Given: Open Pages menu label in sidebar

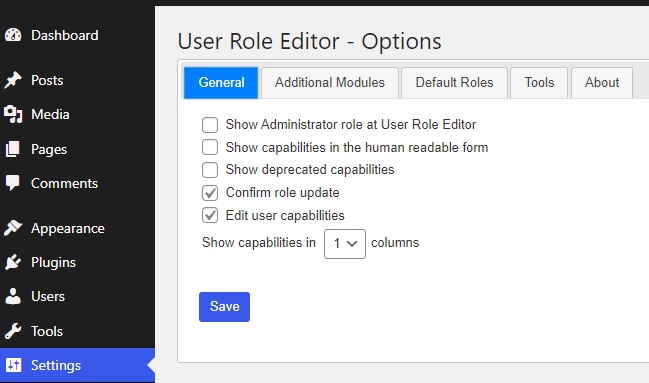Looking at the screenshot, I should [49, 149].
